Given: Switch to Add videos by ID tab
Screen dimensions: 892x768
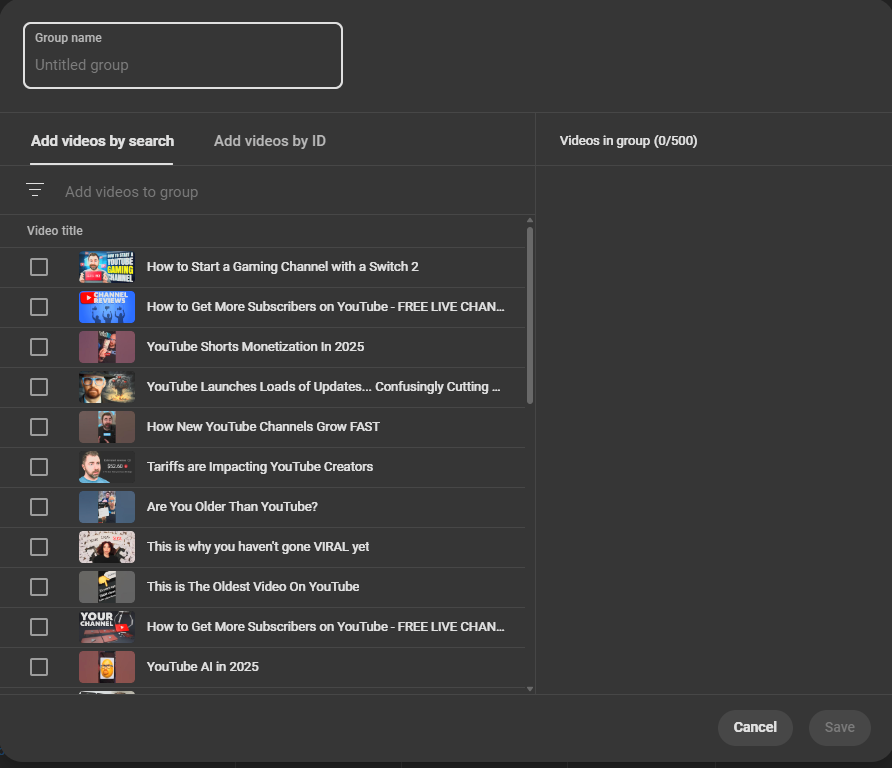Looking at the screenshot, I should click(270, 141).
